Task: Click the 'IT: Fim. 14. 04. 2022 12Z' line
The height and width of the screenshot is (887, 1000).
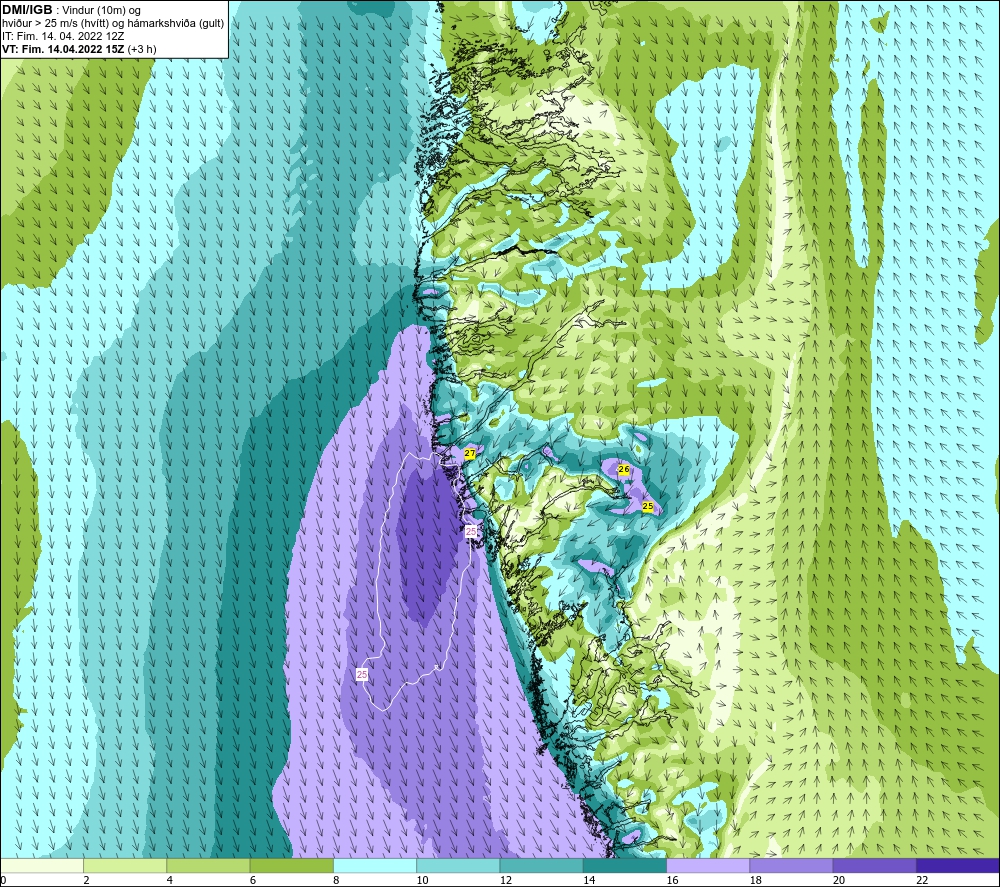Action: pyautogui.click(x=62, y=36)
